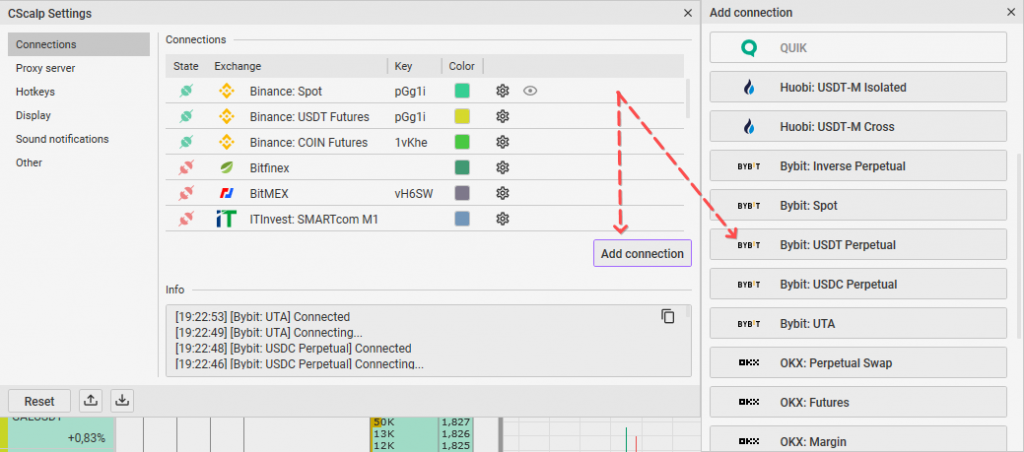The image size is (1024, 452).
Task: Change Bitfinex color swatch
Action: click(462, 168)
